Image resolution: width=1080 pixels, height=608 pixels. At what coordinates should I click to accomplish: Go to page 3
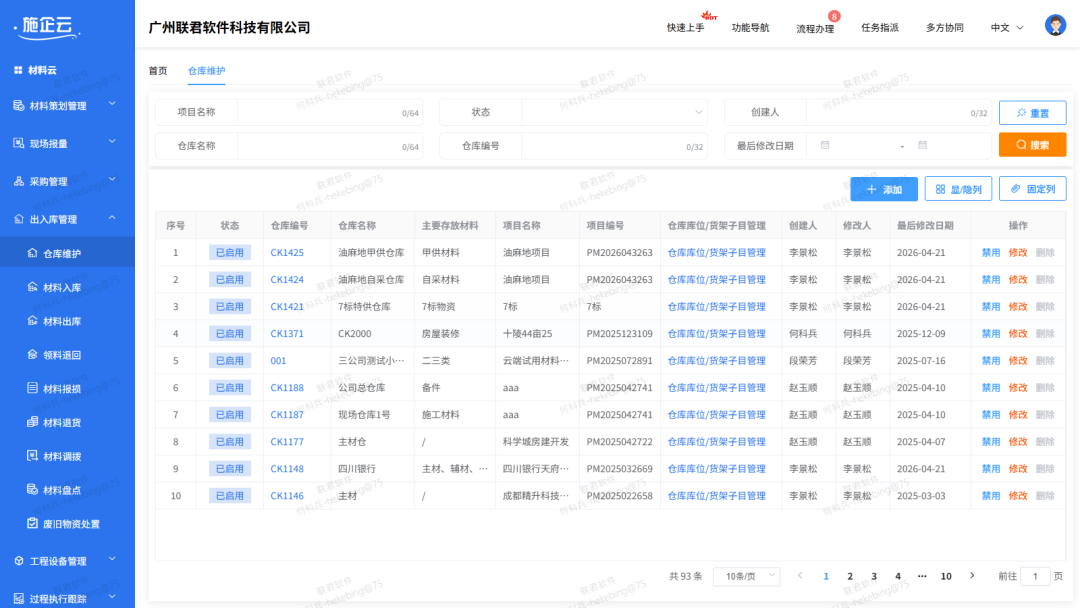(x=874, y=576)
